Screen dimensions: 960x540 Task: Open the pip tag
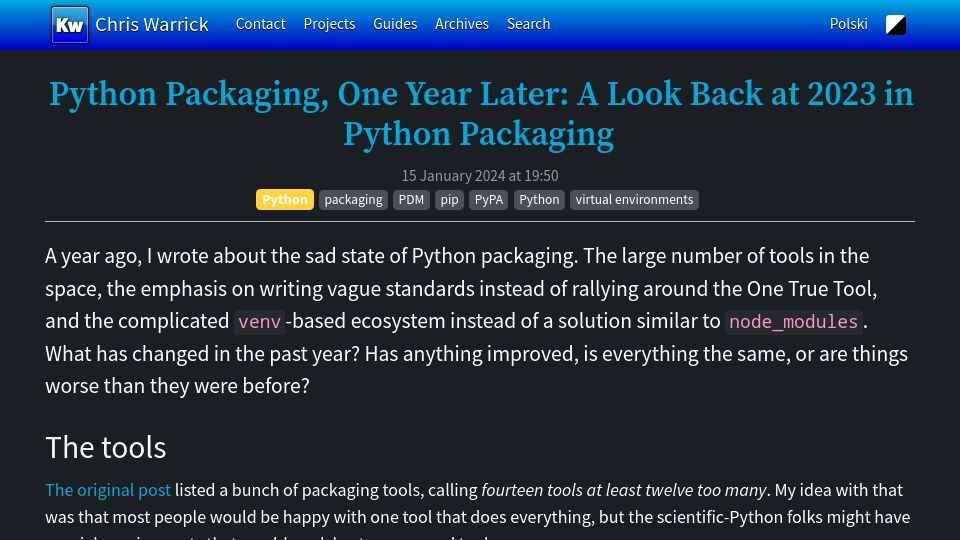(449, 200)
